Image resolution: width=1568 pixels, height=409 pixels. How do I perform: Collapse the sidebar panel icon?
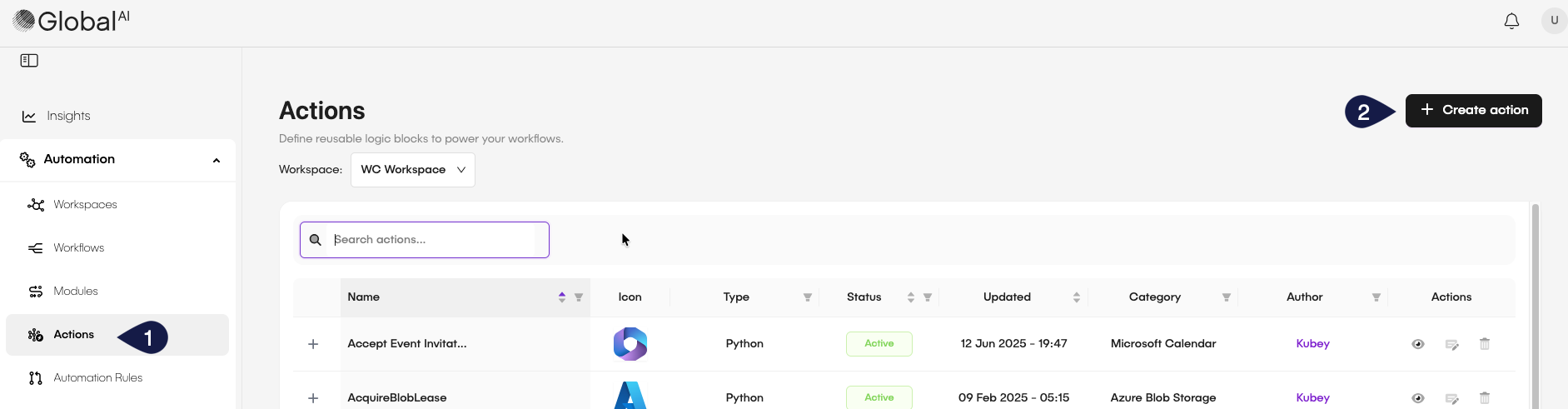pos(29,61)
